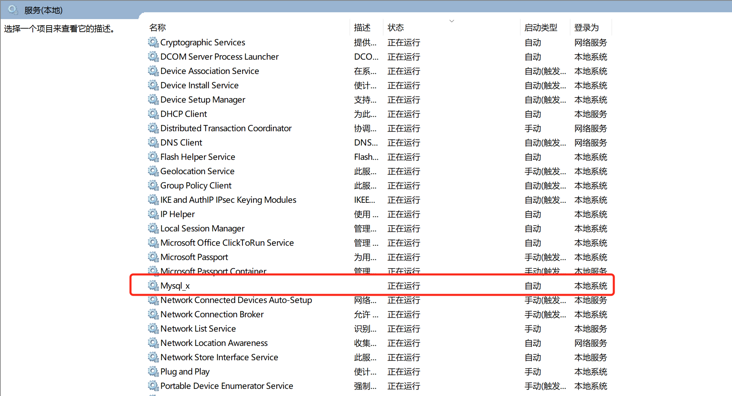Screen dimensions: 732x396
Task: Select the Plug and Play name
Action: (x=185, y=372)
